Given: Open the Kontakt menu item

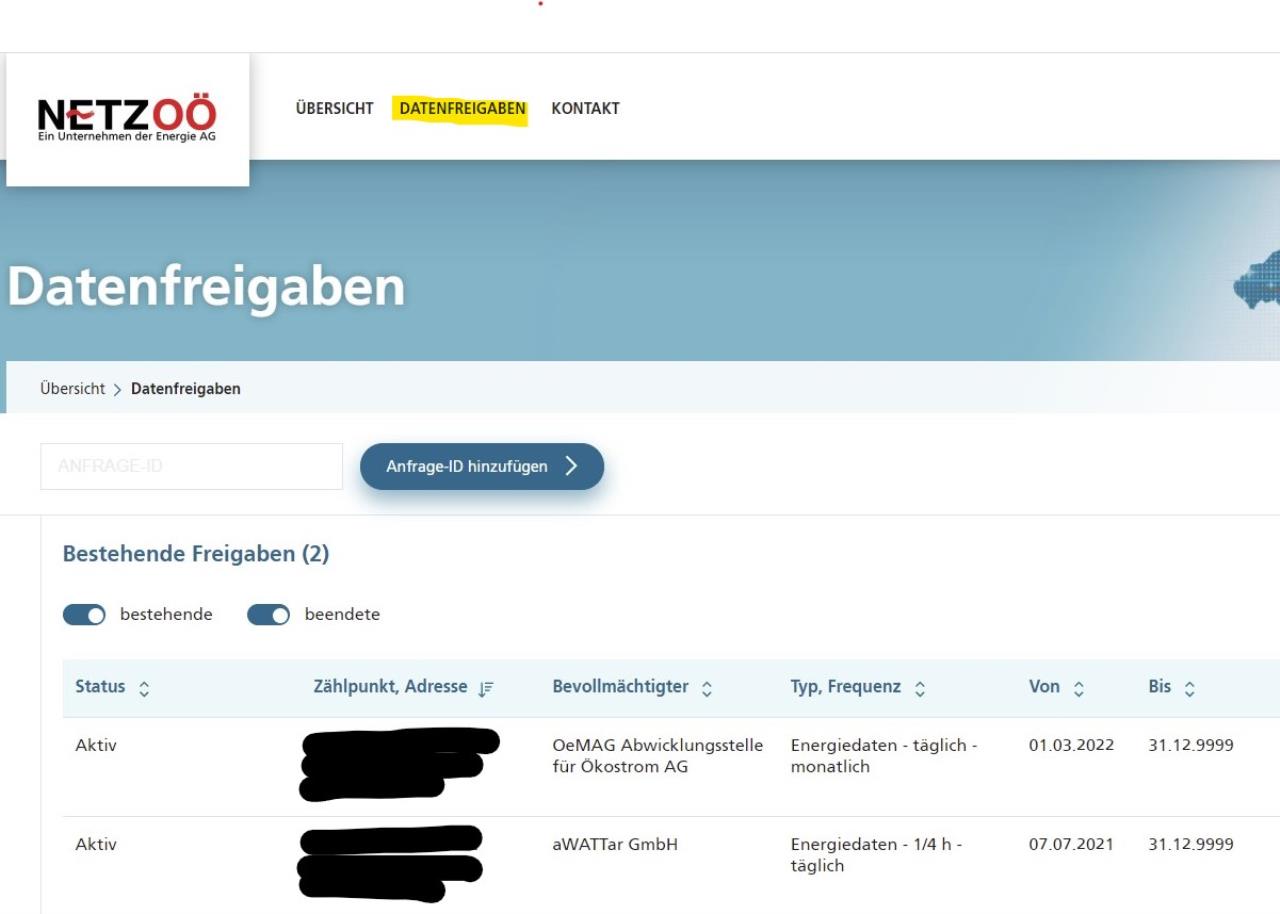Looking at the screenshot, I should [x=585, y=109].
